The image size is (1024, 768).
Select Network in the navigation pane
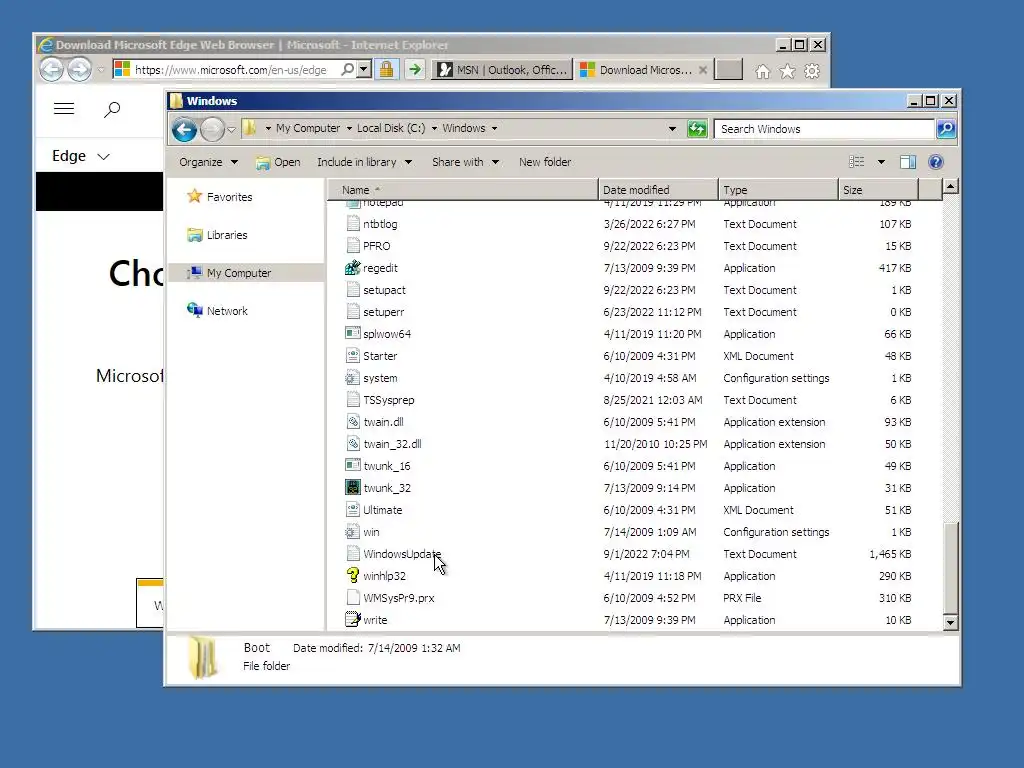coord(227,311)
